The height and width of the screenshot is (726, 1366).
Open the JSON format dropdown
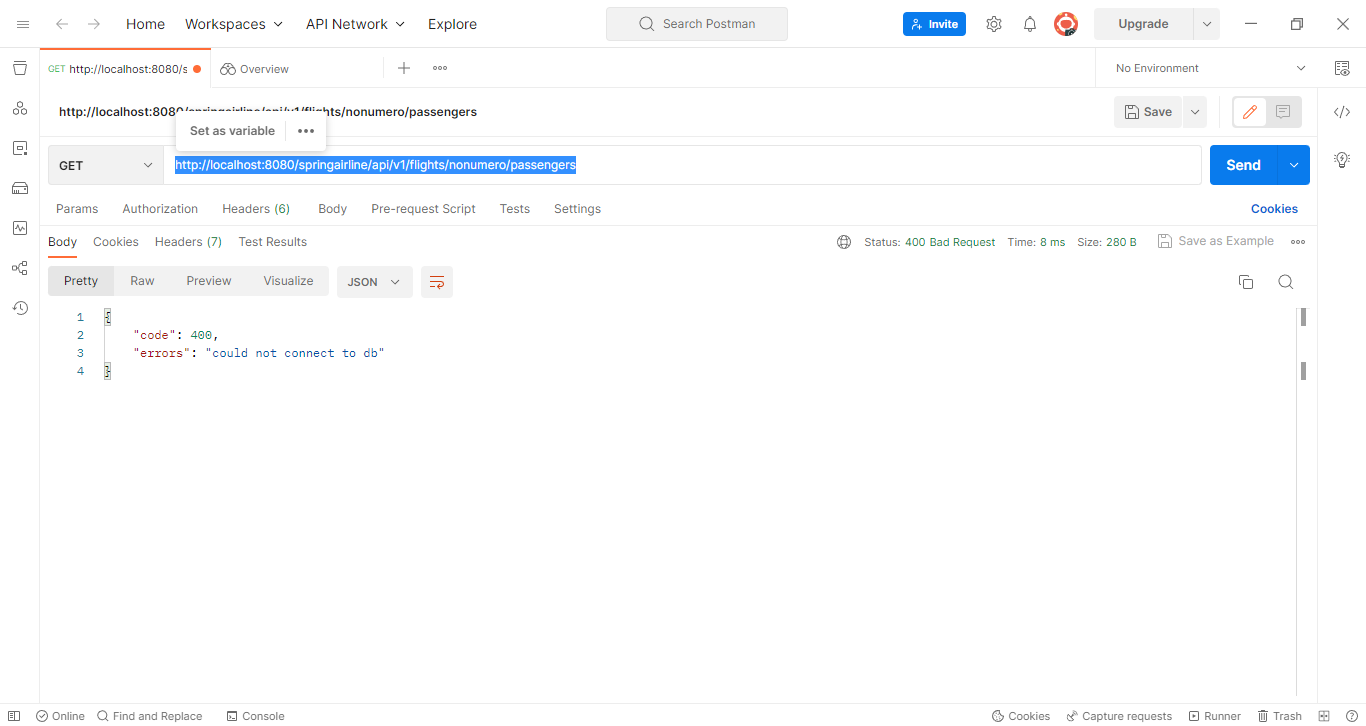pos(374,282)
